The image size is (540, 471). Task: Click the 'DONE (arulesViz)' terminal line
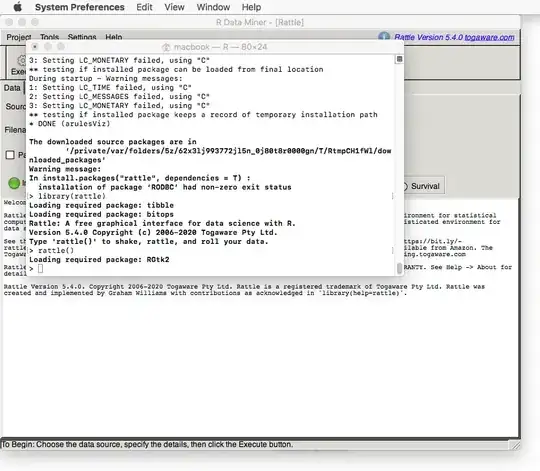click(x=70, y=124)
